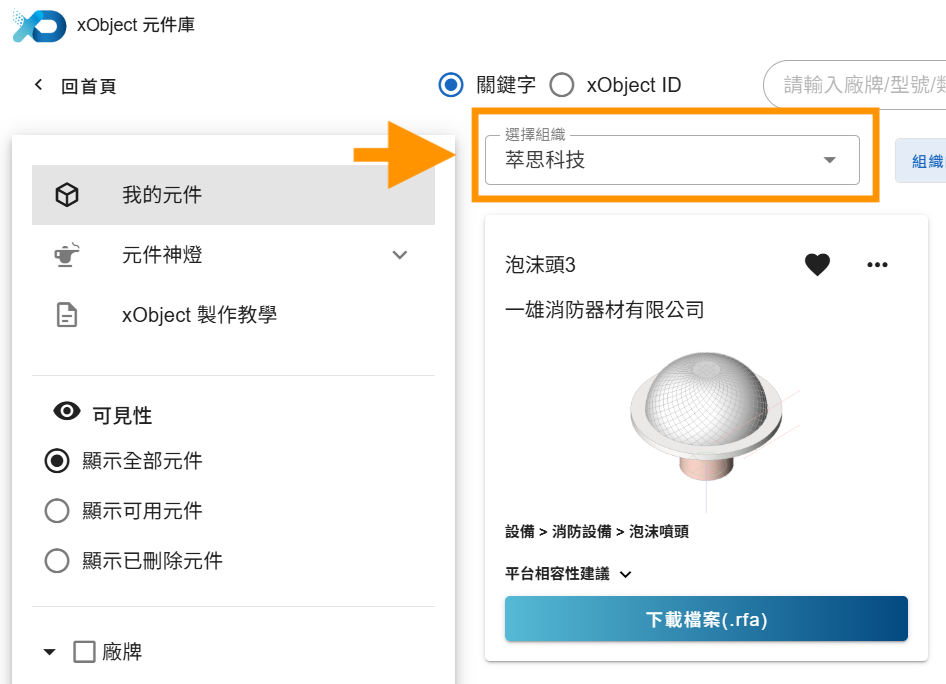Click the eye icon beside 可見性
Screen dimensions: 946x684
[67, 411]
